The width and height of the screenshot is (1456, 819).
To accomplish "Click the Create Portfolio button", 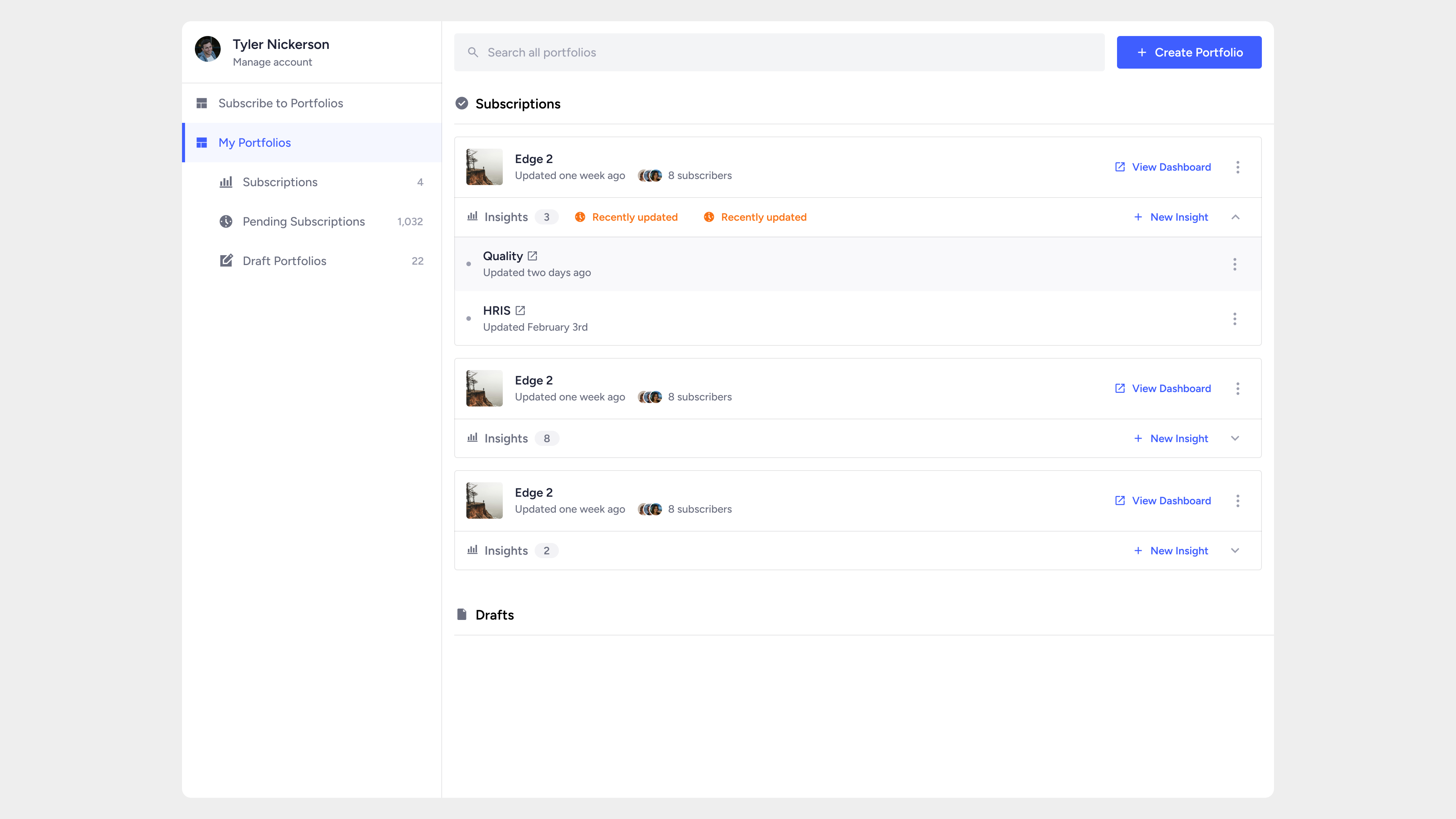I will (1189, 53).
